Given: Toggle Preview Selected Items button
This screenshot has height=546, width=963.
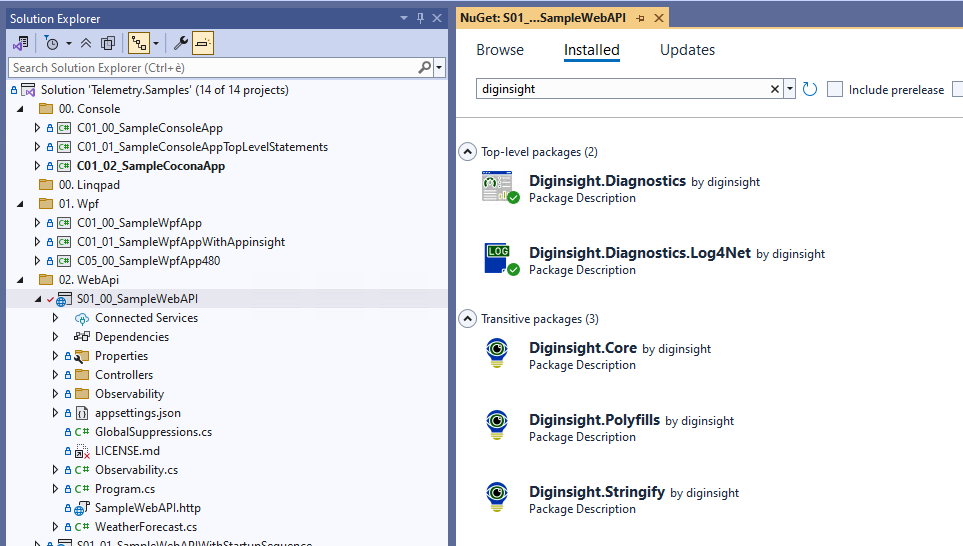Looking at the screenshot, I should click(203, 43).
